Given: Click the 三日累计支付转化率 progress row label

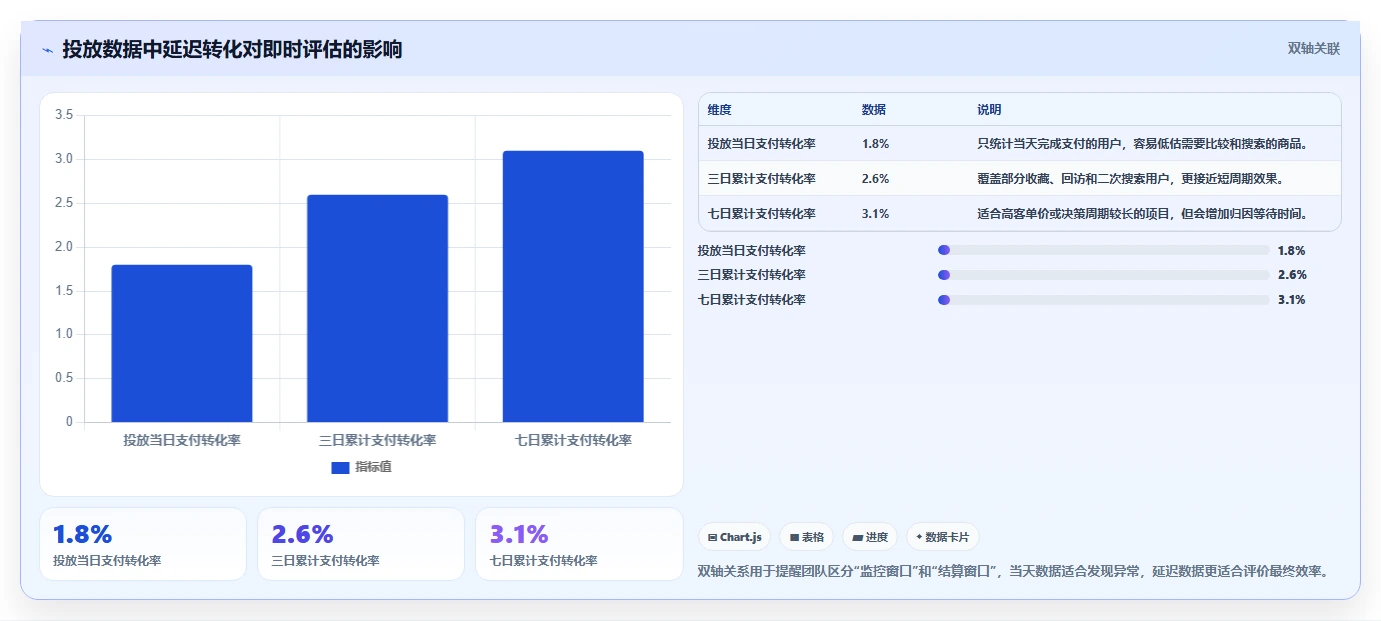Looking at the screenshot, I should tap(752, 275).
